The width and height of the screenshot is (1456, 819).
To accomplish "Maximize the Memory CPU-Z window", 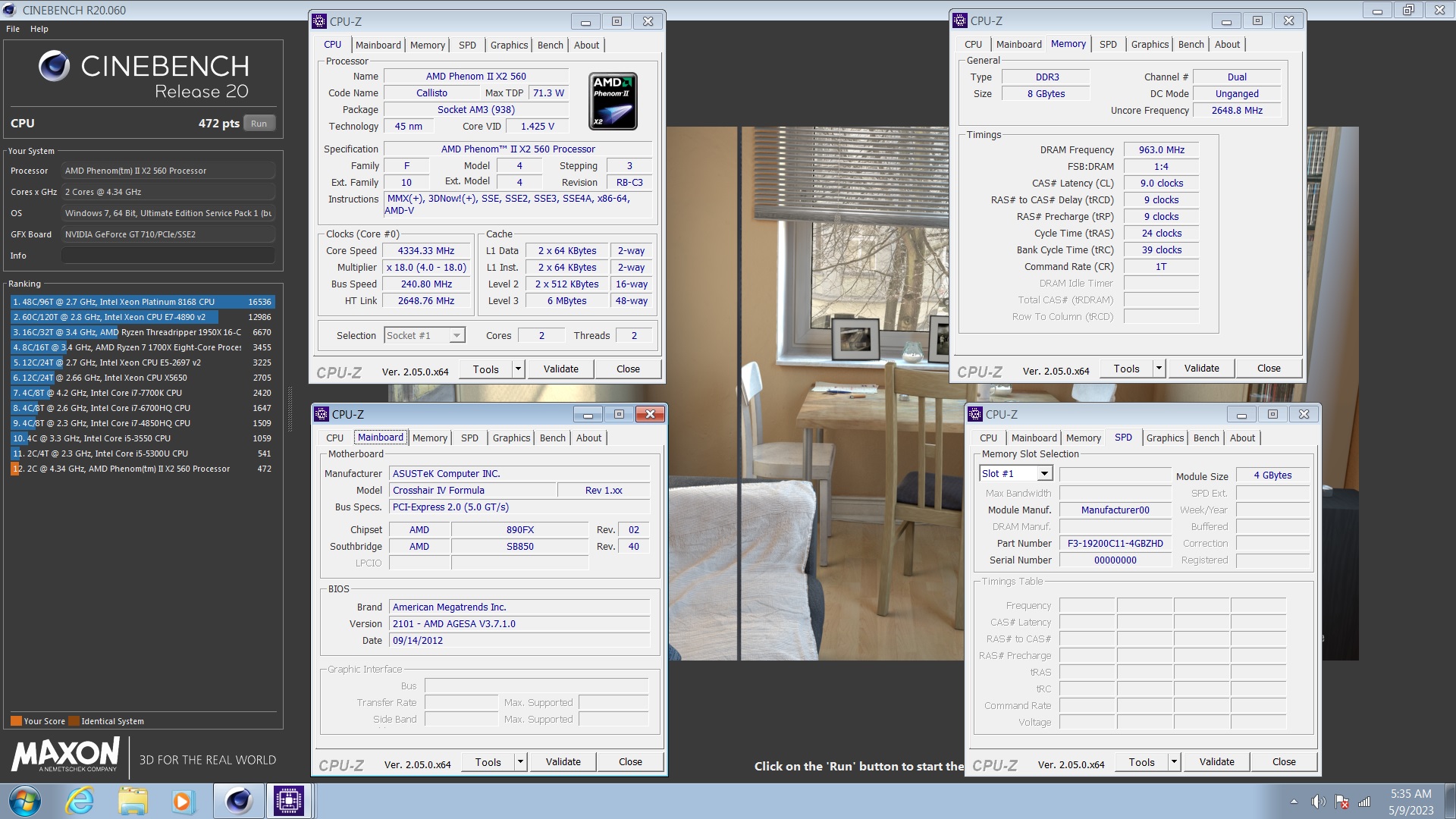I will click(1257, 20).
